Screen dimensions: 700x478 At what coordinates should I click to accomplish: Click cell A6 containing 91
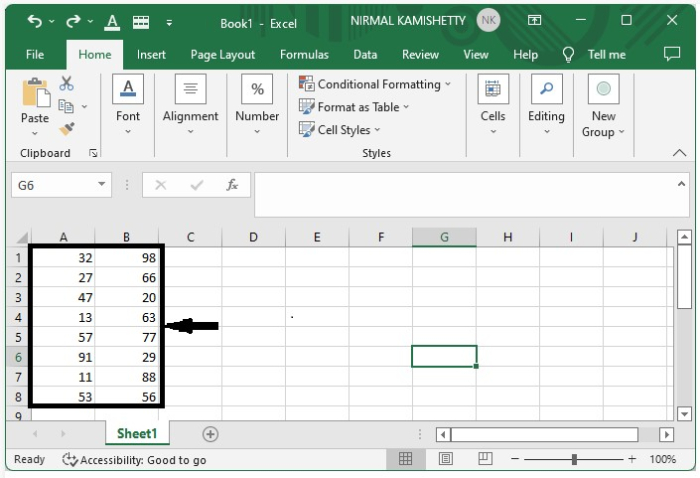pos(63,357)
